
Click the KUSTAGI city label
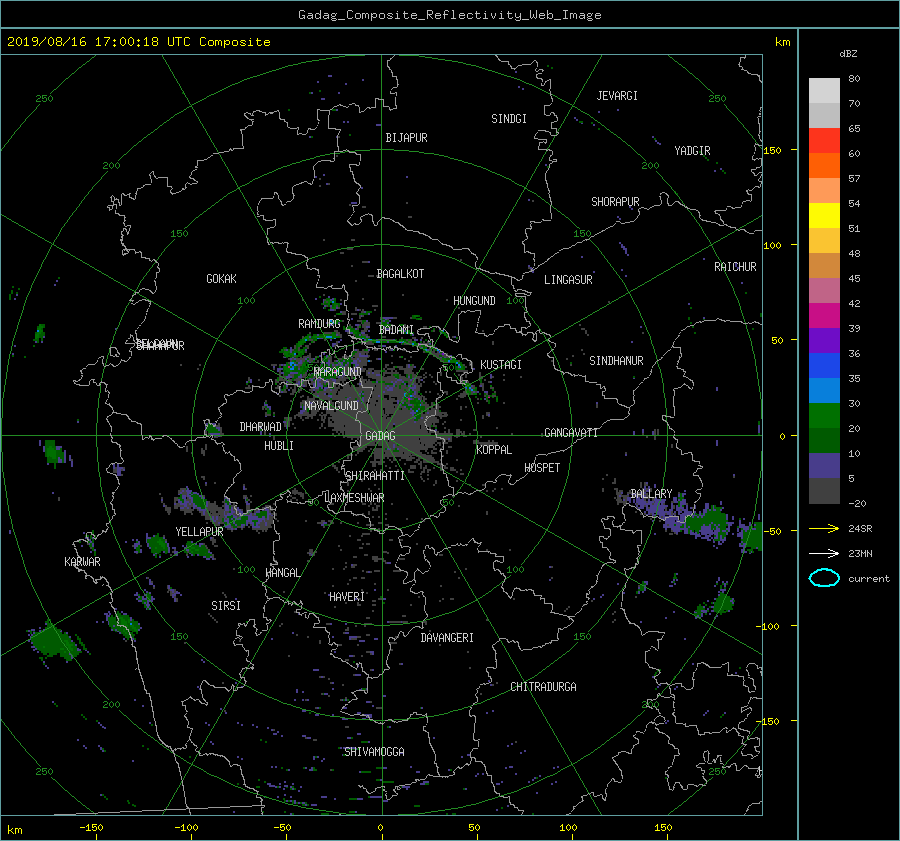coord(501,365)
